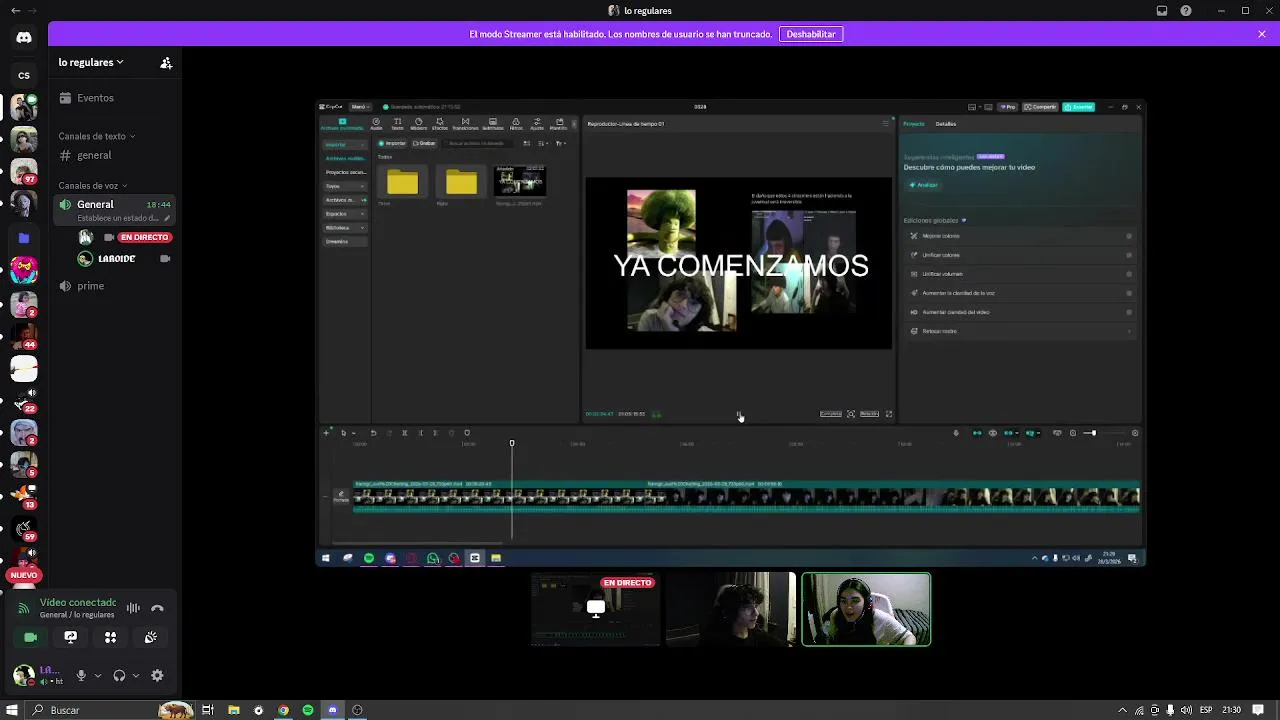The height and width of the screenshot is (720, 1280).
Task: Open File Explorer from the taskbar
Action: pyautogui.click(x=233, y=710)
